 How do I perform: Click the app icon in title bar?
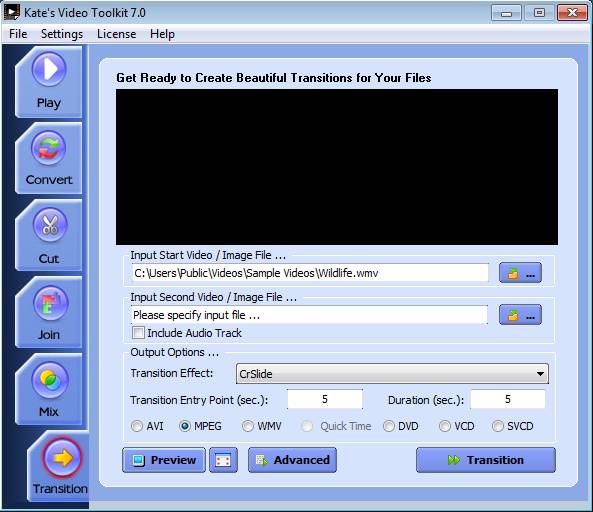(11, 12)
